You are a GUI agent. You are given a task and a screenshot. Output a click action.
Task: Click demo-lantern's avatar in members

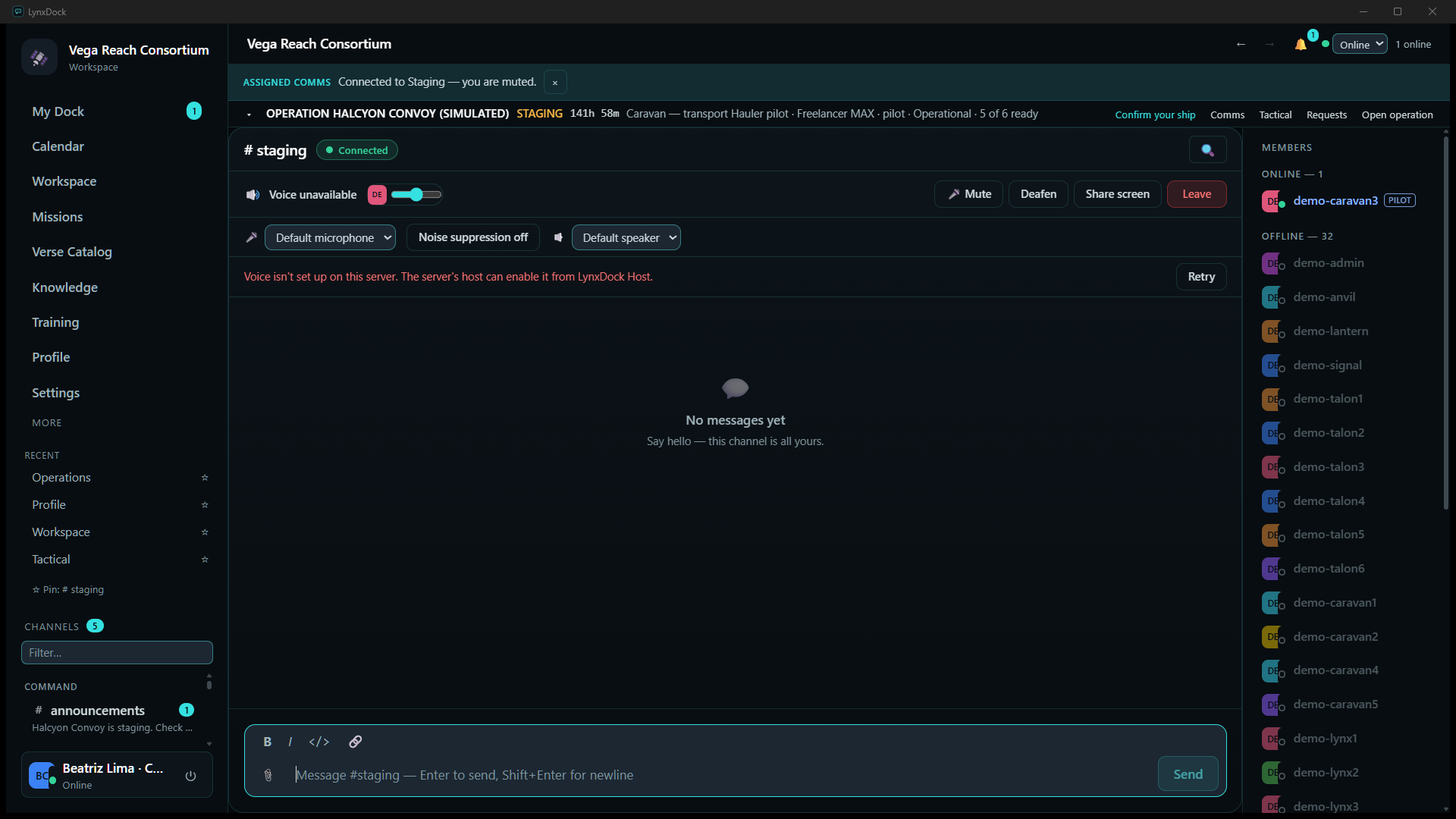pos(1271,331)
